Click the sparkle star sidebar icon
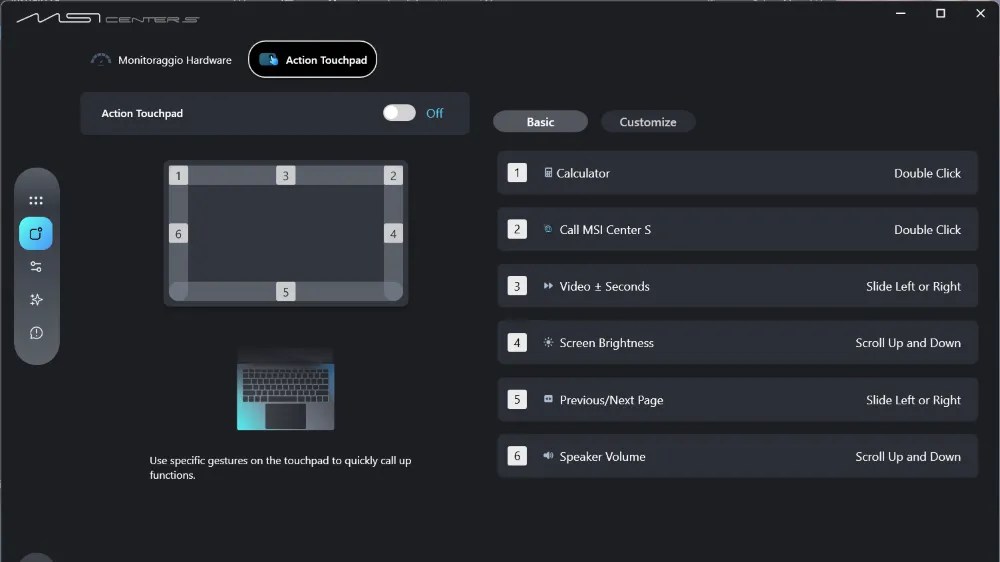Viewport: 1000px width, 562px height. click(36, 300)
